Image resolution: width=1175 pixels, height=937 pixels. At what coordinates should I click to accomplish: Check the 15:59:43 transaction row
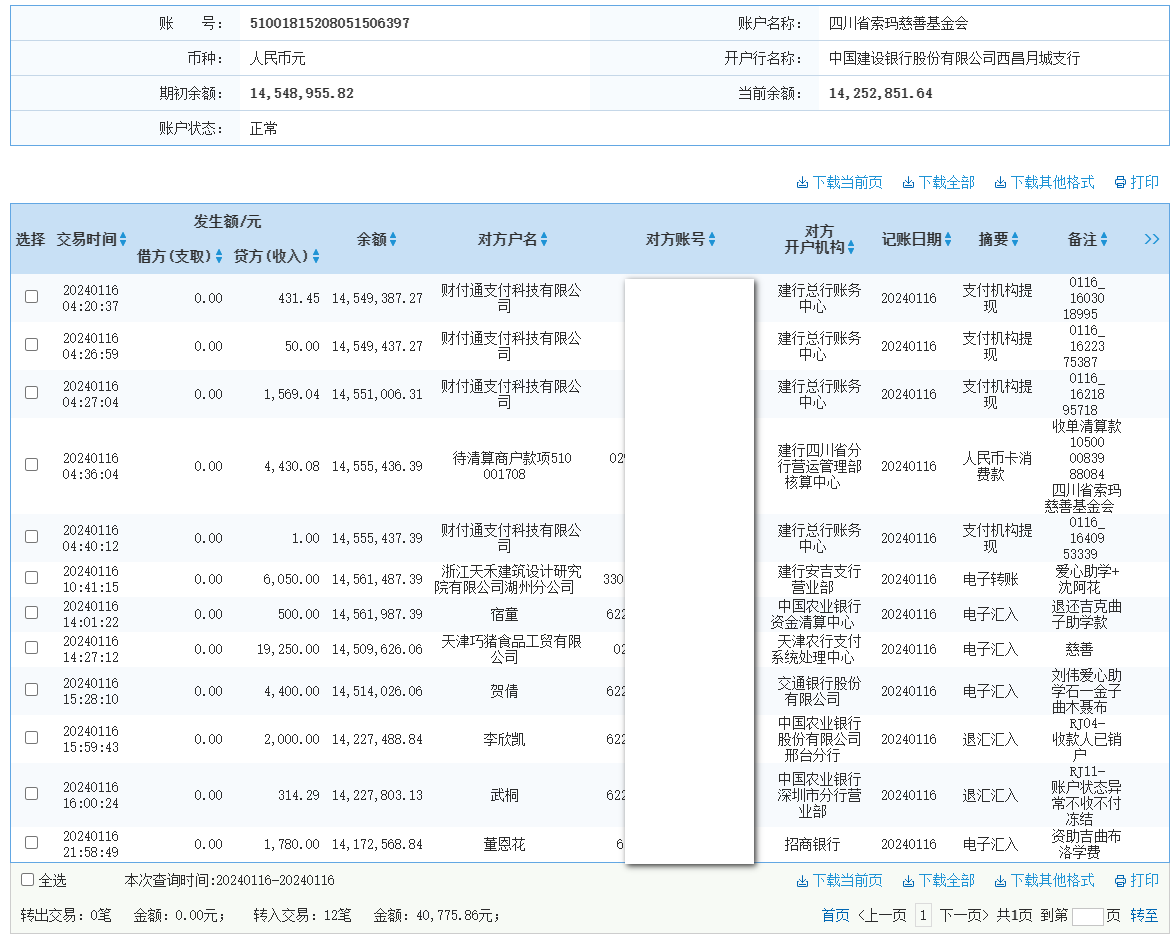tap(31, 738)
